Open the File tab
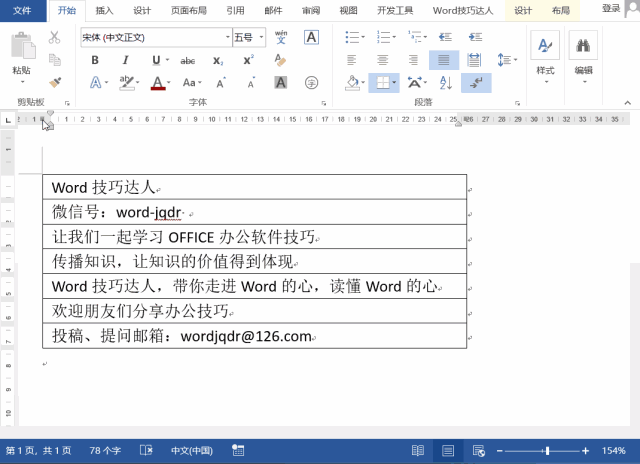Image resolution: width=640 pixels, height=464 pixels. pos(22,10)
